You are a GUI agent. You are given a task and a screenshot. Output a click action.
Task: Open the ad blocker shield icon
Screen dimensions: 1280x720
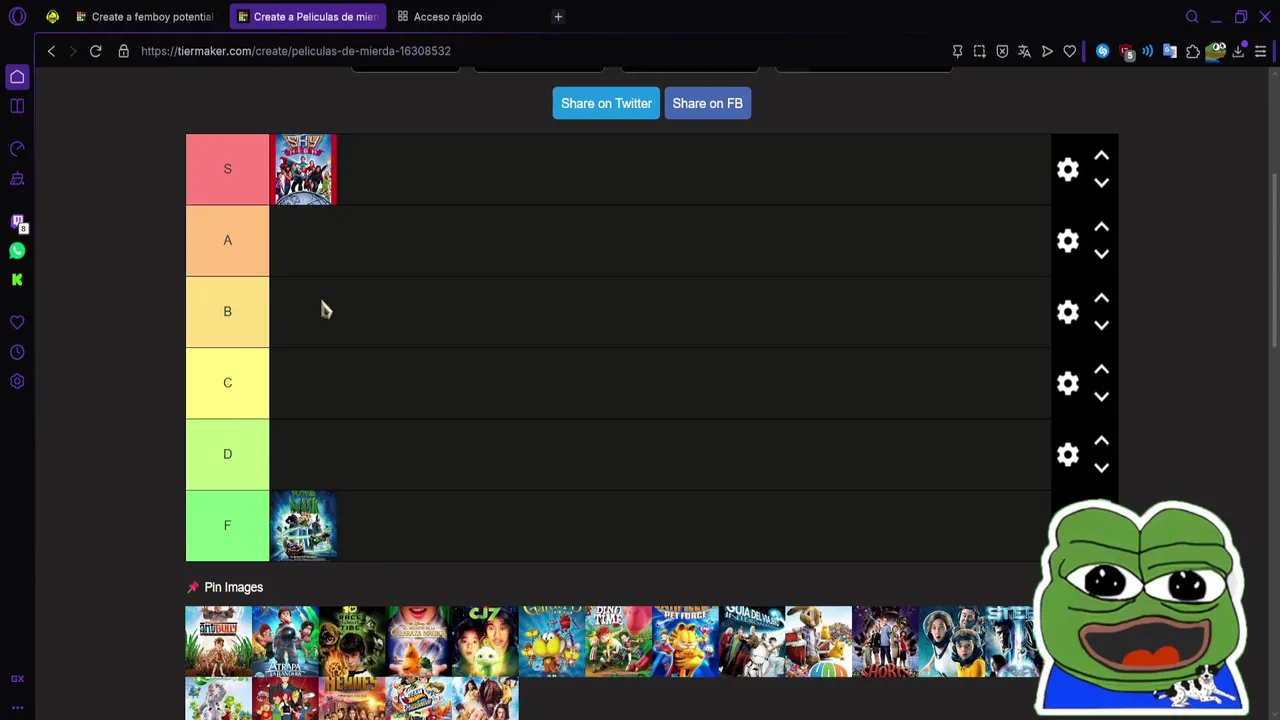coord(1002,51)
